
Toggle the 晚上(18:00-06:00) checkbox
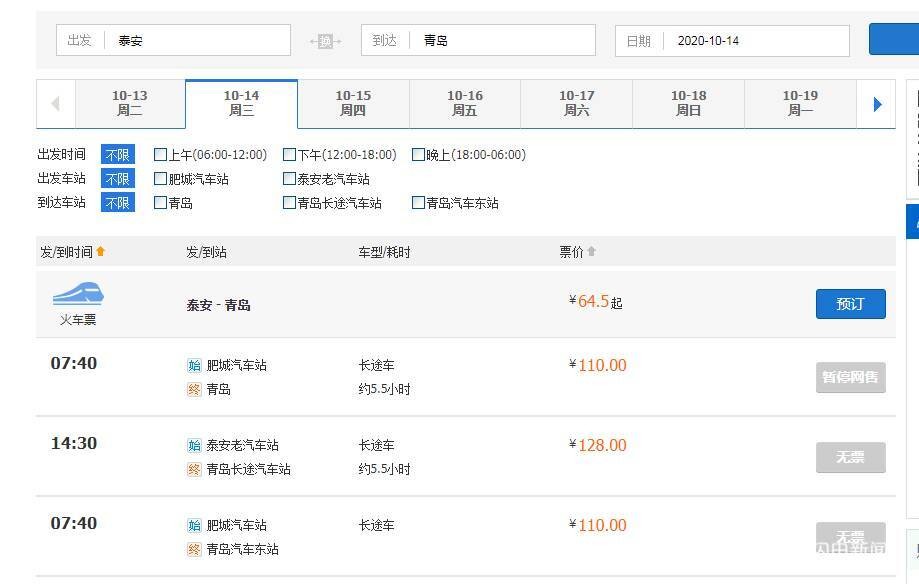click(418, 155)
